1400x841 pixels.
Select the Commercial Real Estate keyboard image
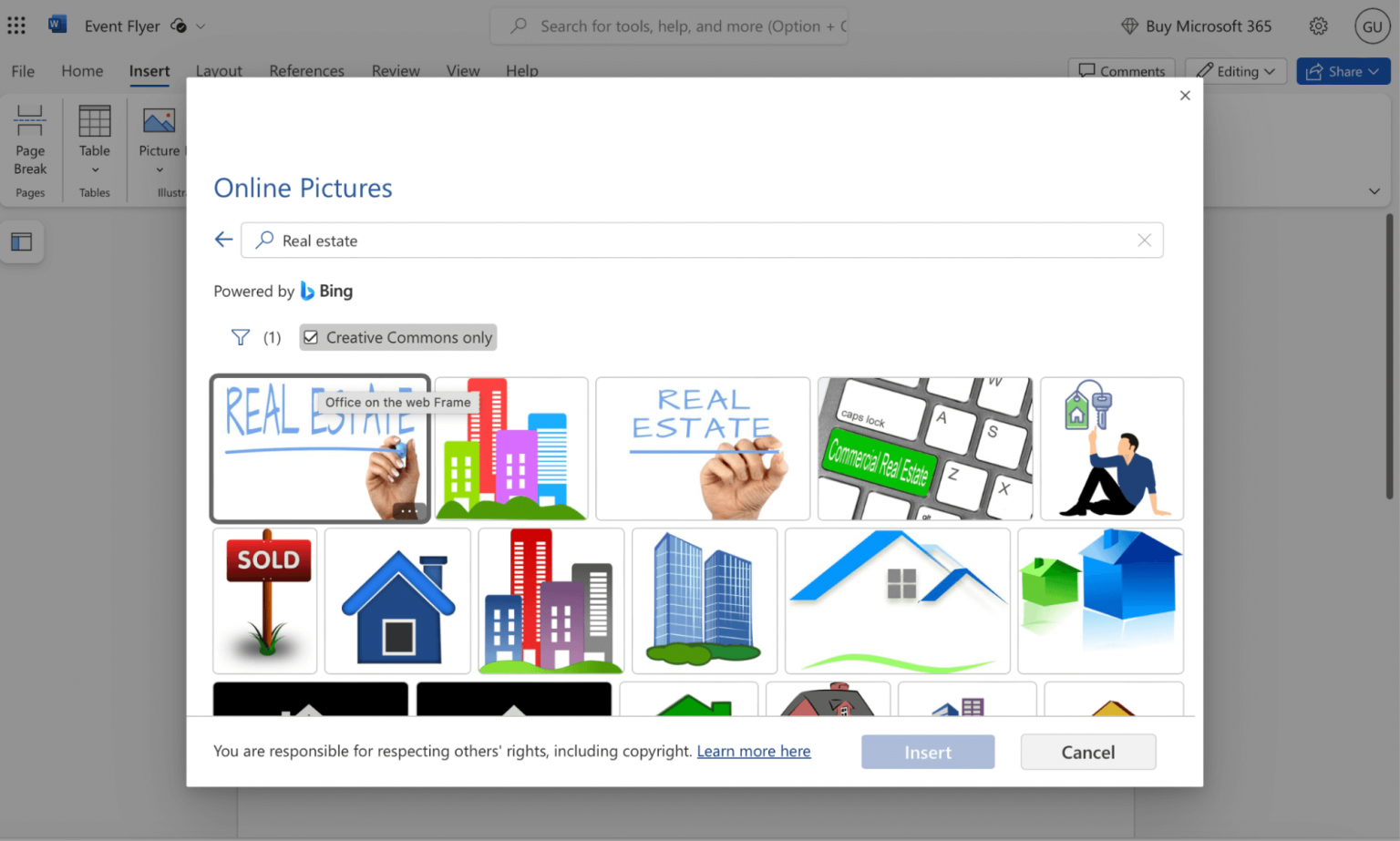[x=924, y=449]
